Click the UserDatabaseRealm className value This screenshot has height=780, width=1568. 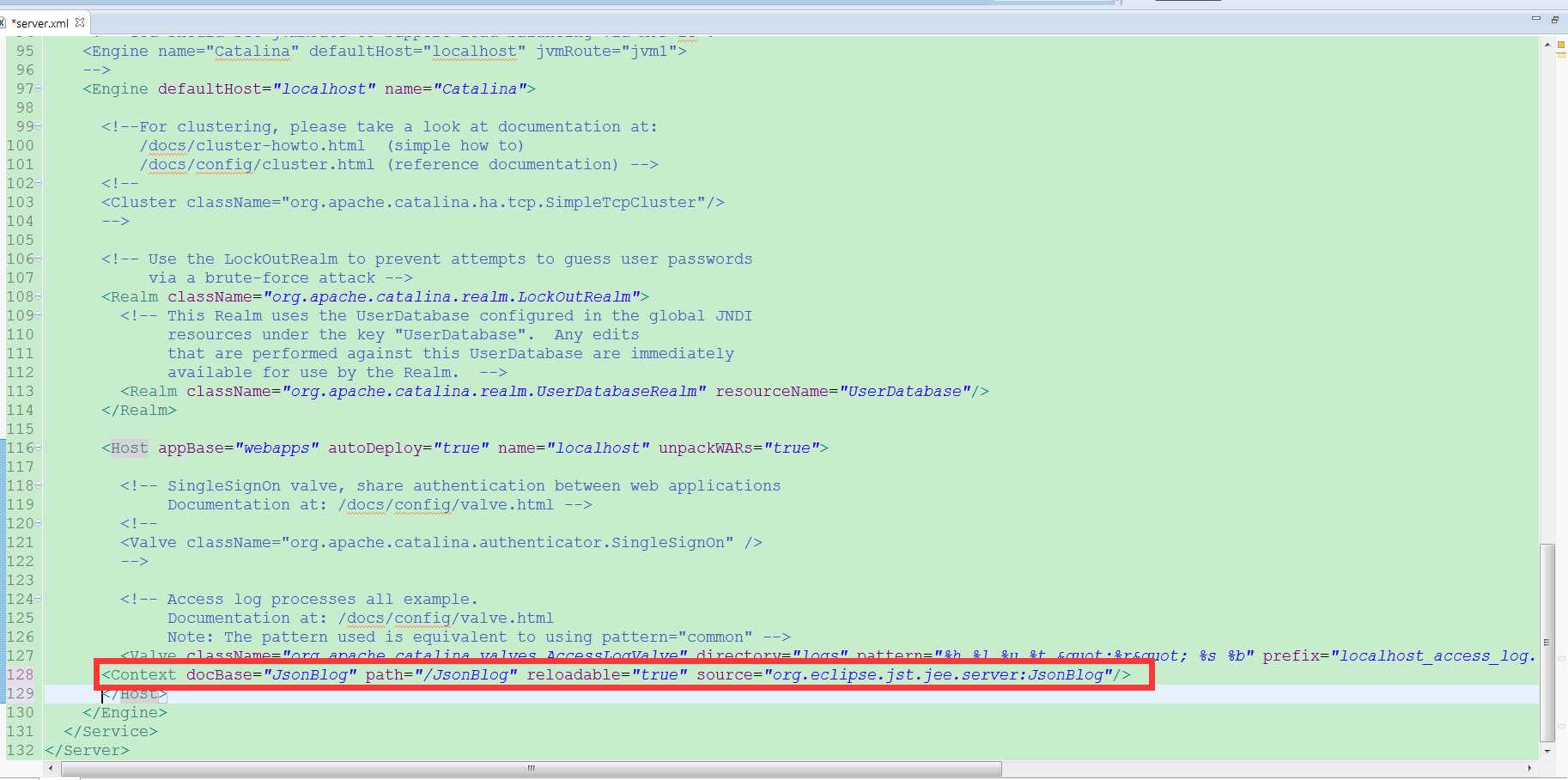[494, 392]
